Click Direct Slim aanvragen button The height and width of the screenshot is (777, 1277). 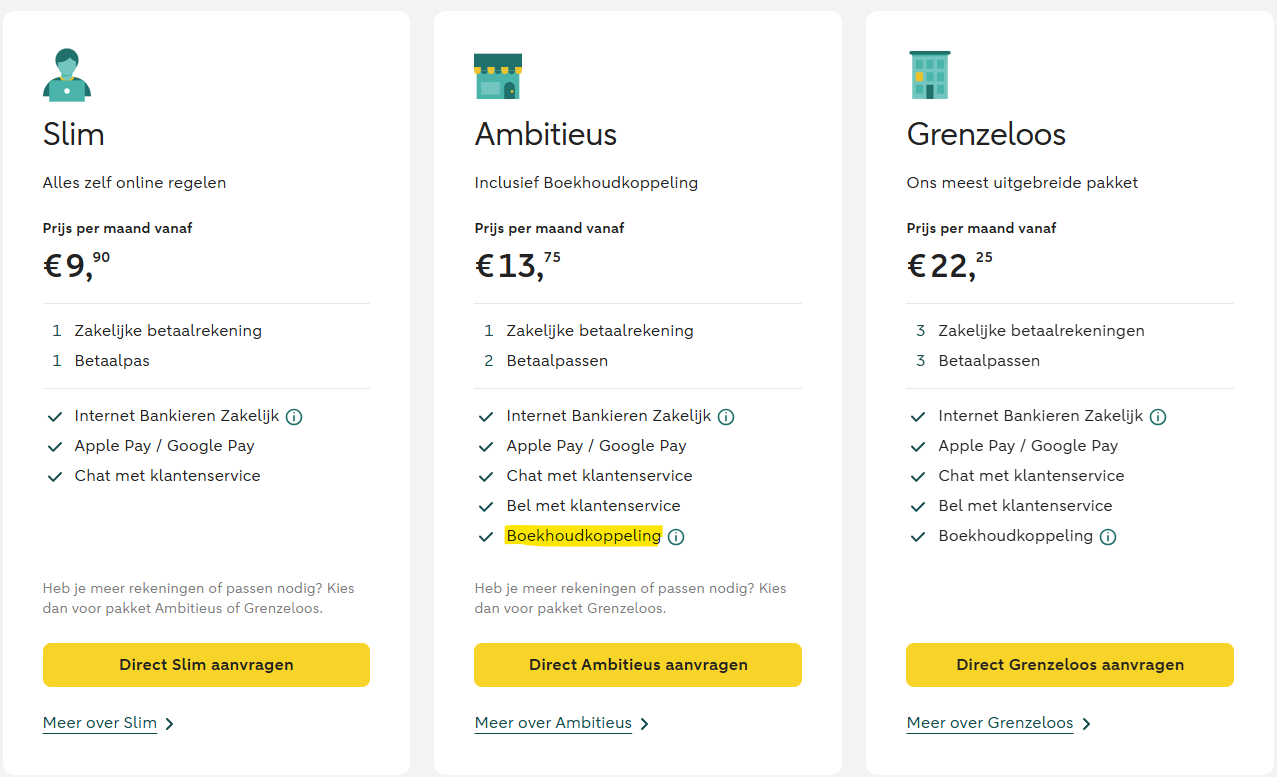click(206, 665)
